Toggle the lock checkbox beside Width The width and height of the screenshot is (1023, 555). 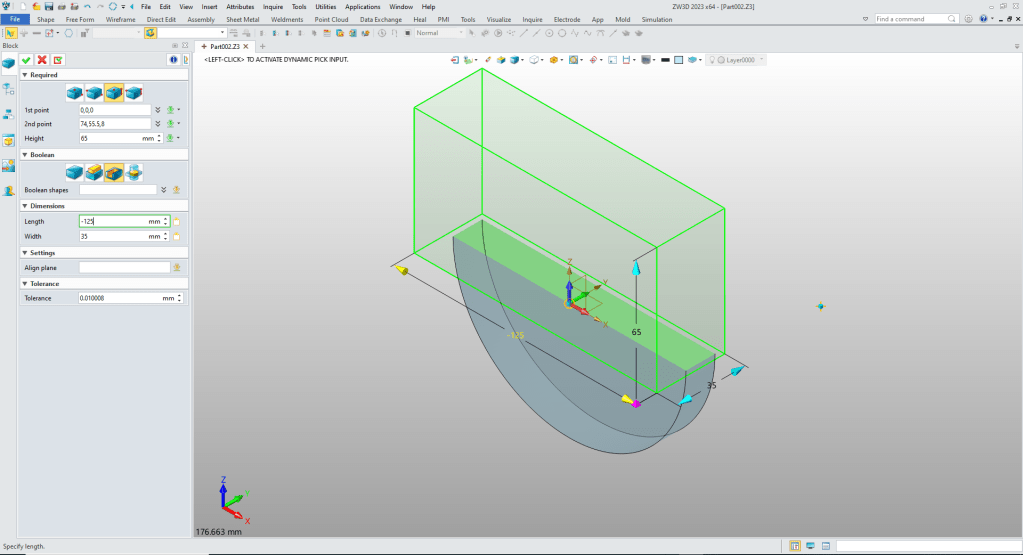pos(176,237)
